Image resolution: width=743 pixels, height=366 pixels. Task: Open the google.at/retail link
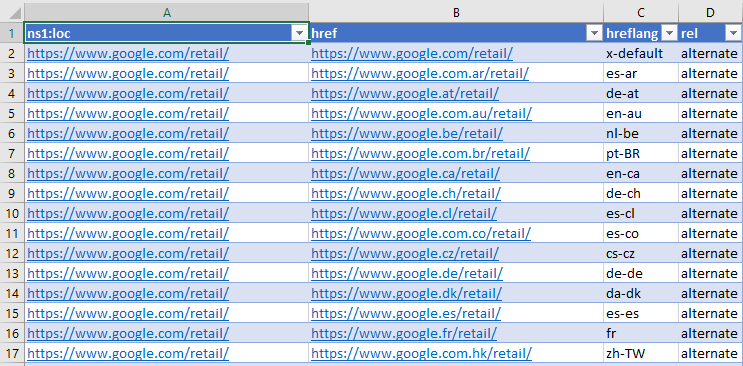point(405,93)
